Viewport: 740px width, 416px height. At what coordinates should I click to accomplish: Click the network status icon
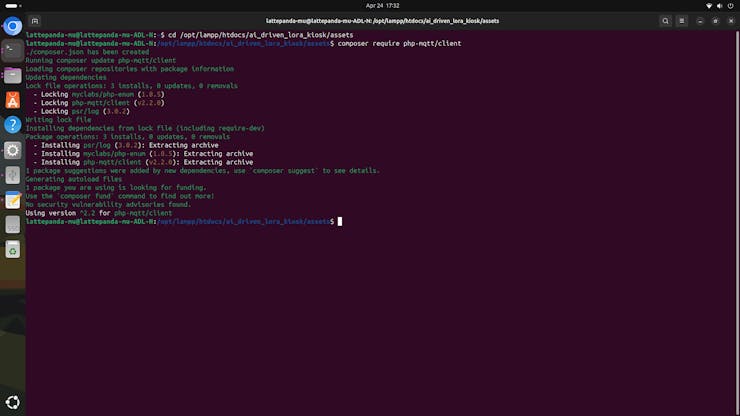709,6
